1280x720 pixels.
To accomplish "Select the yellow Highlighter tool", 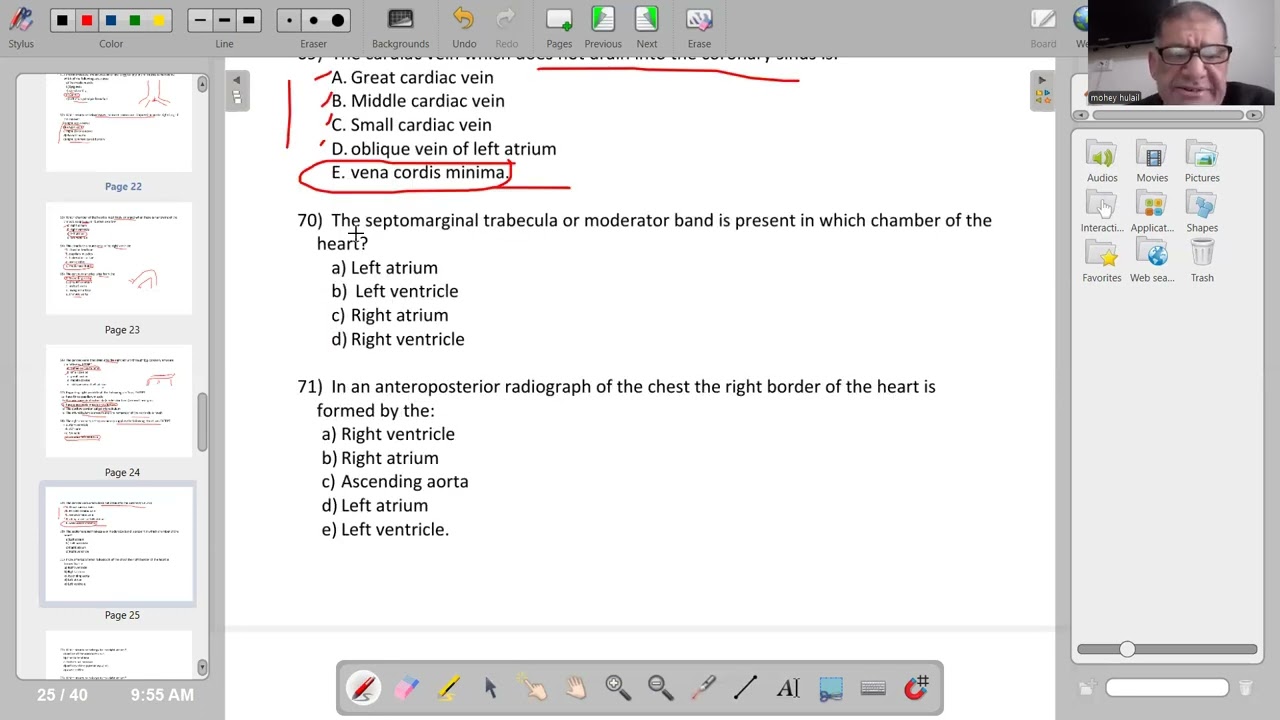I will point(448,687).
